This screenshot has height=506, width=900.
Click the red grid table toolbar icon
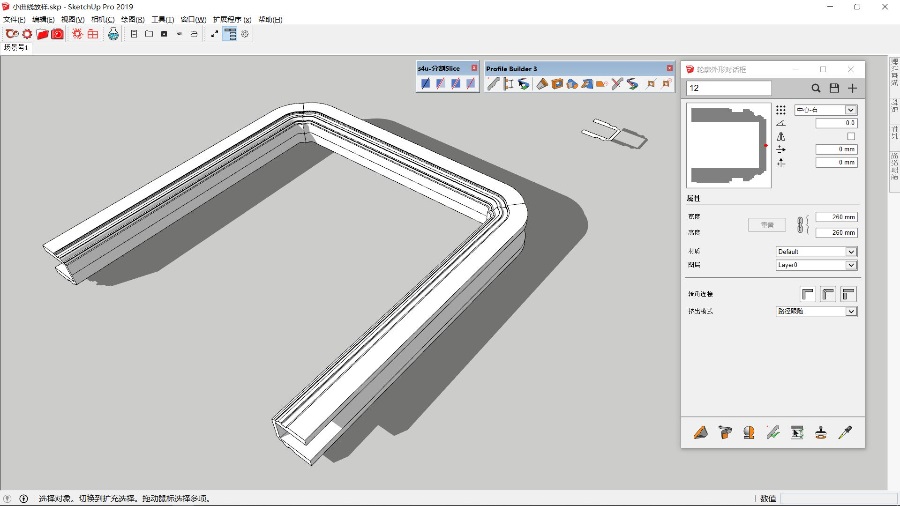tap(92, 34)
